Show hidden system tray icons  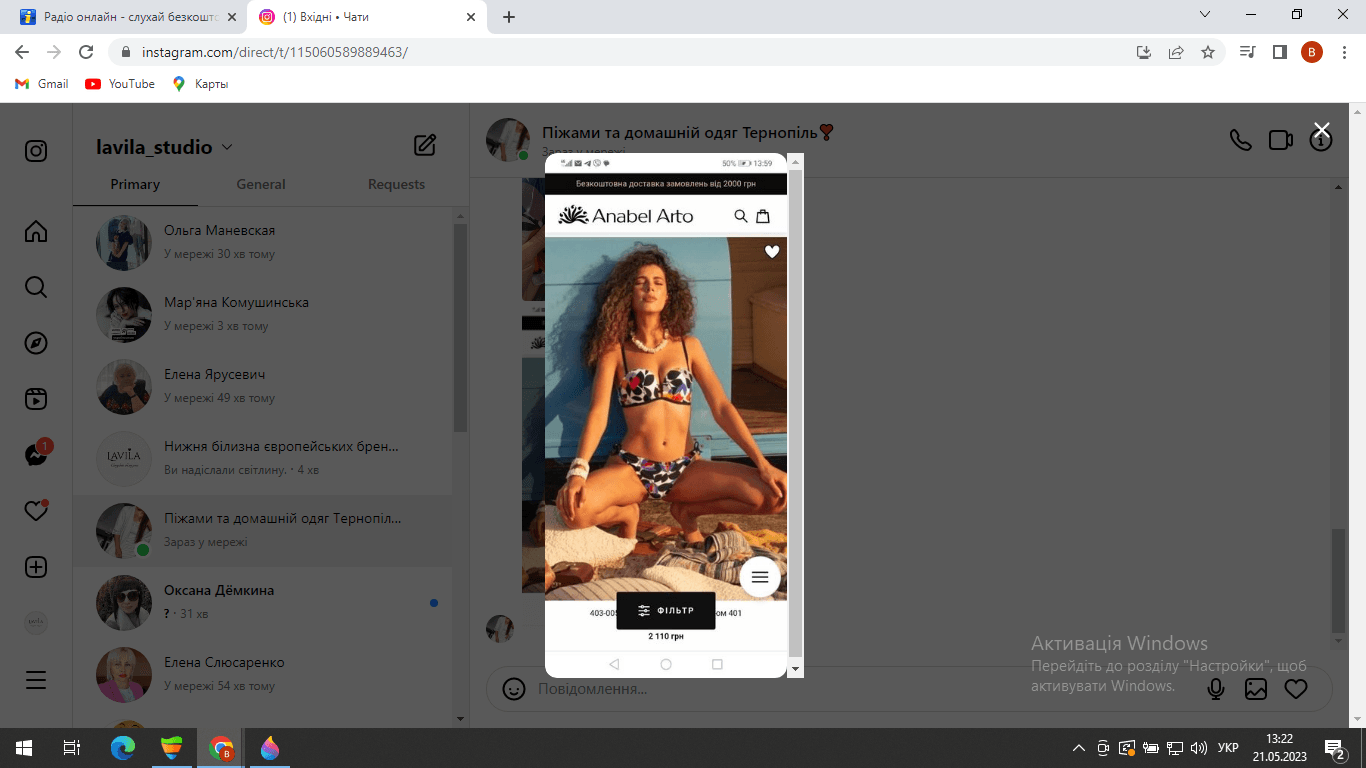(x=1078, y=748)
